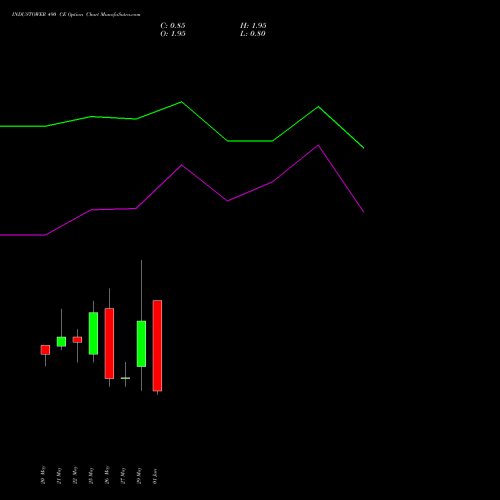Click the small red candle above 20 May

tap(45, 350)
